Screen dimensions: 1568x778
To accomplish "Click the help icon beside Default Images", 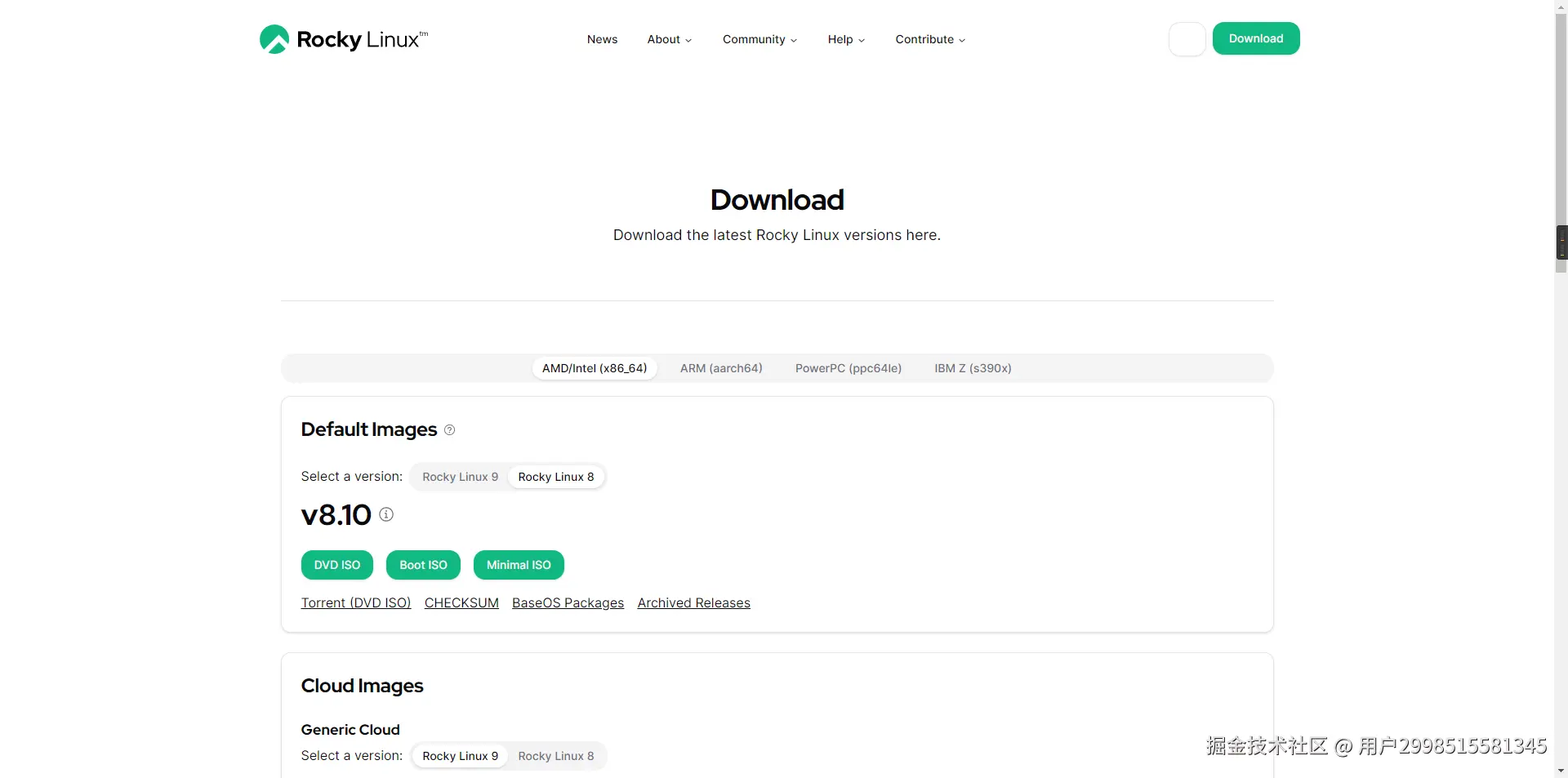I will (x=449, y=430).
